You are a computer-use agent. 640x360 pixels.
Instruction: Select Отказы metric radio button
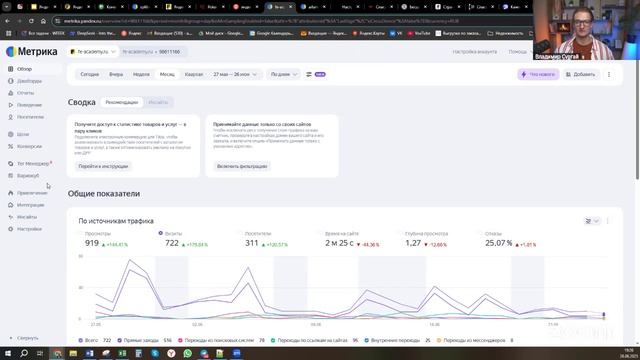pos(481,233)
